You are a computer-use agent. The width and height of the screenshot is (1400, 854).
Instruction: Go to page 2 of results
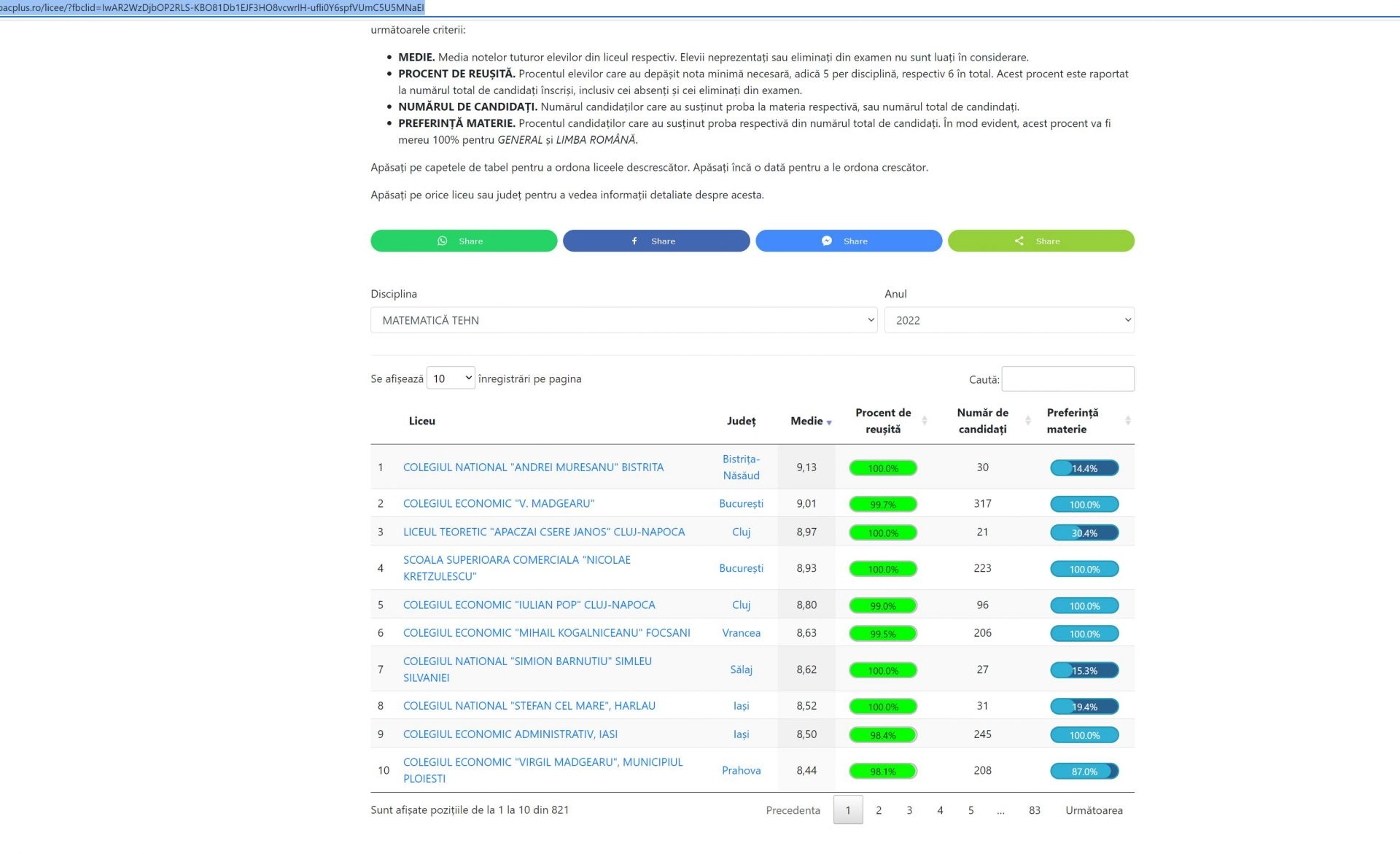[x=879, y=810]
